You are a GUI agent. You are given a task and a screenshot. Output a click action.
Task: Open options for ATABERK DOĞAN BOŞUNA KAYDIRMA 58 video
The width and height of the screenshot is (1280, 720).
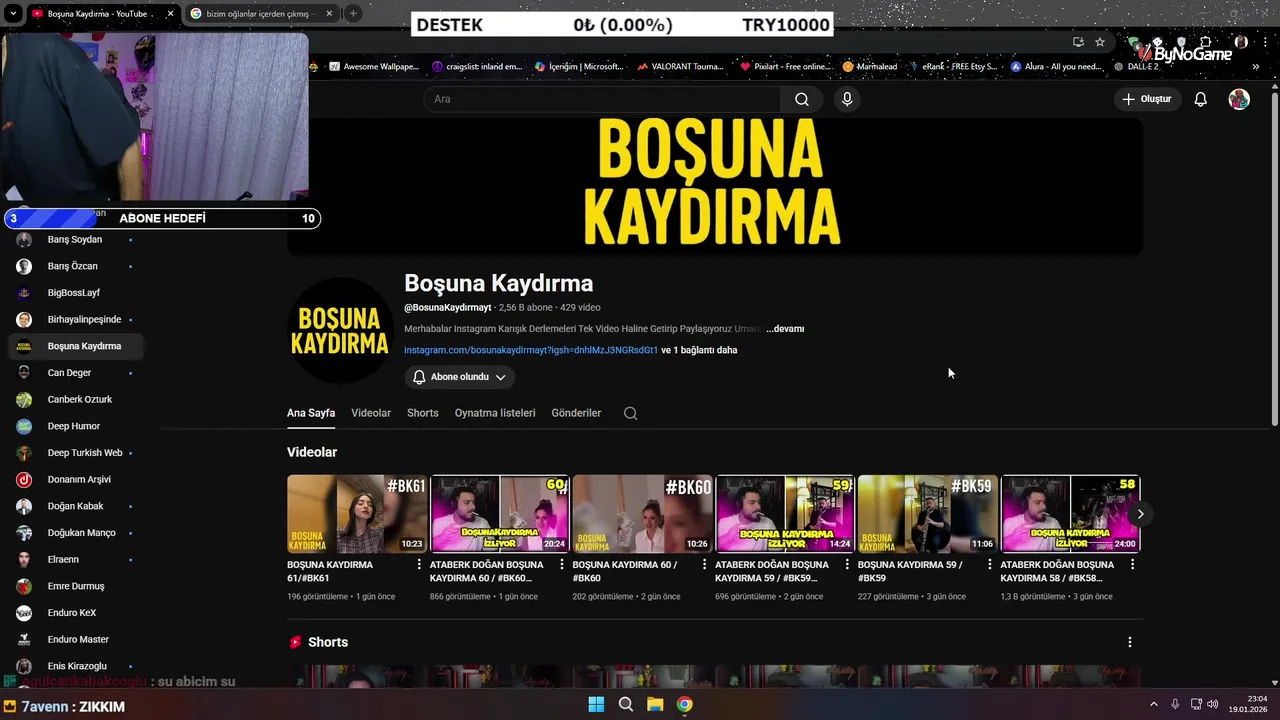pyautogui.click(x=1132, y=565)
